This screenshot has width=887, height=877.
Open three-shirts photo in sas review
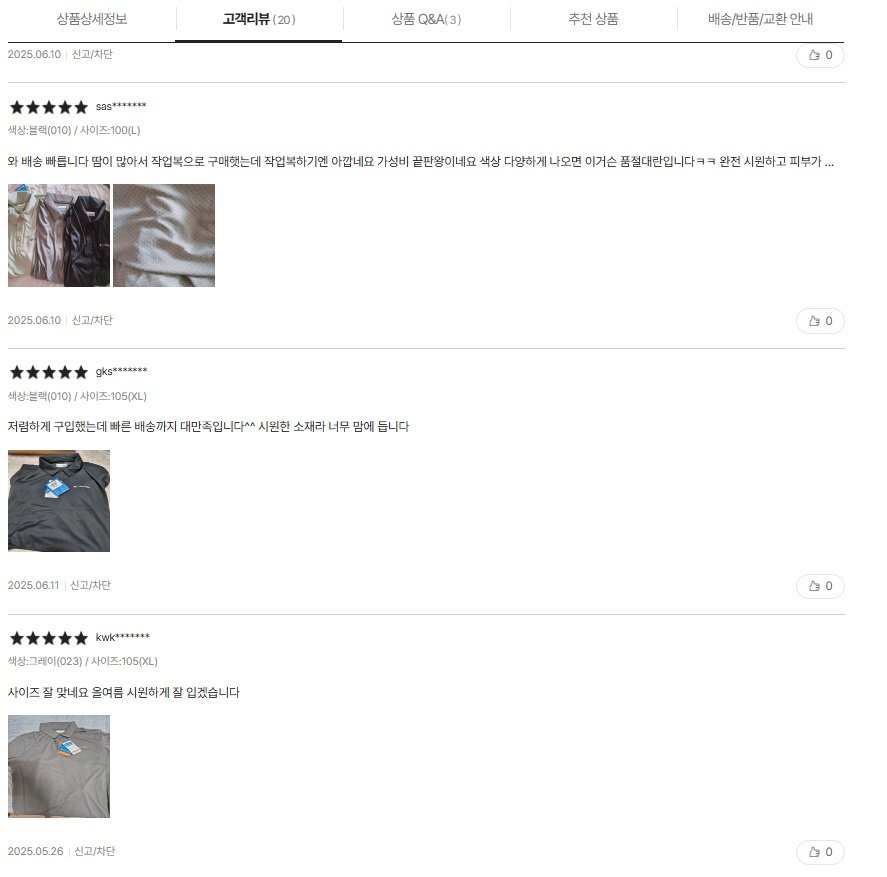coord(59,235)
